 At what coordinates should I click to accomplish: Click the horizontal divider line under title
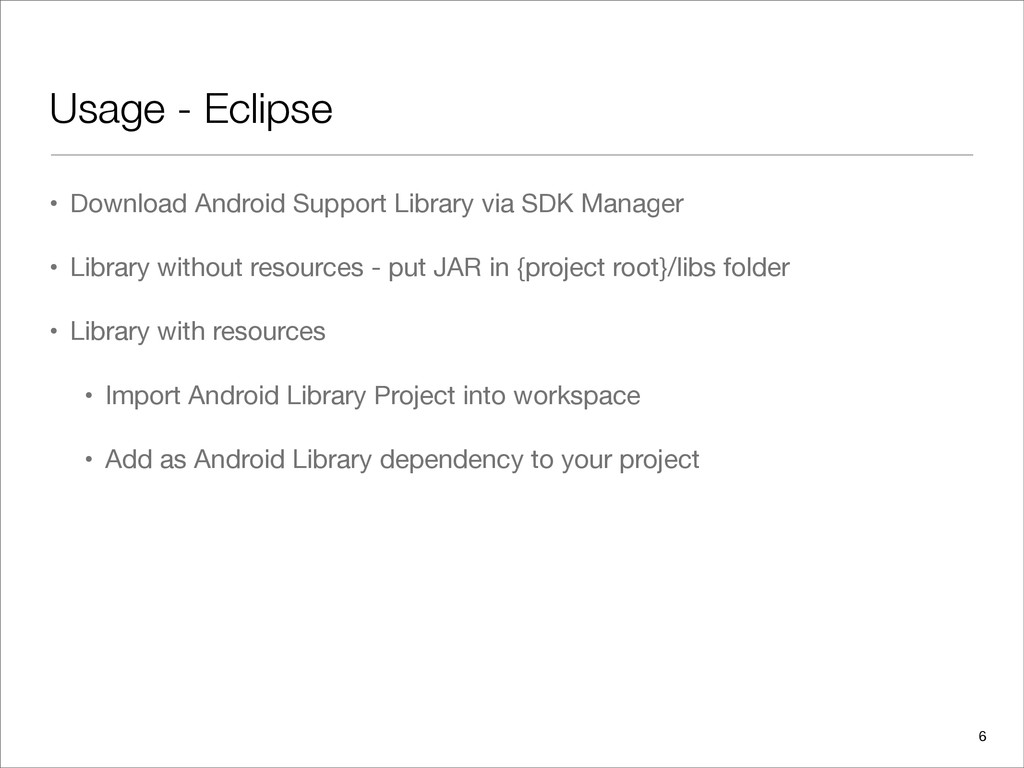pos(512,155)
